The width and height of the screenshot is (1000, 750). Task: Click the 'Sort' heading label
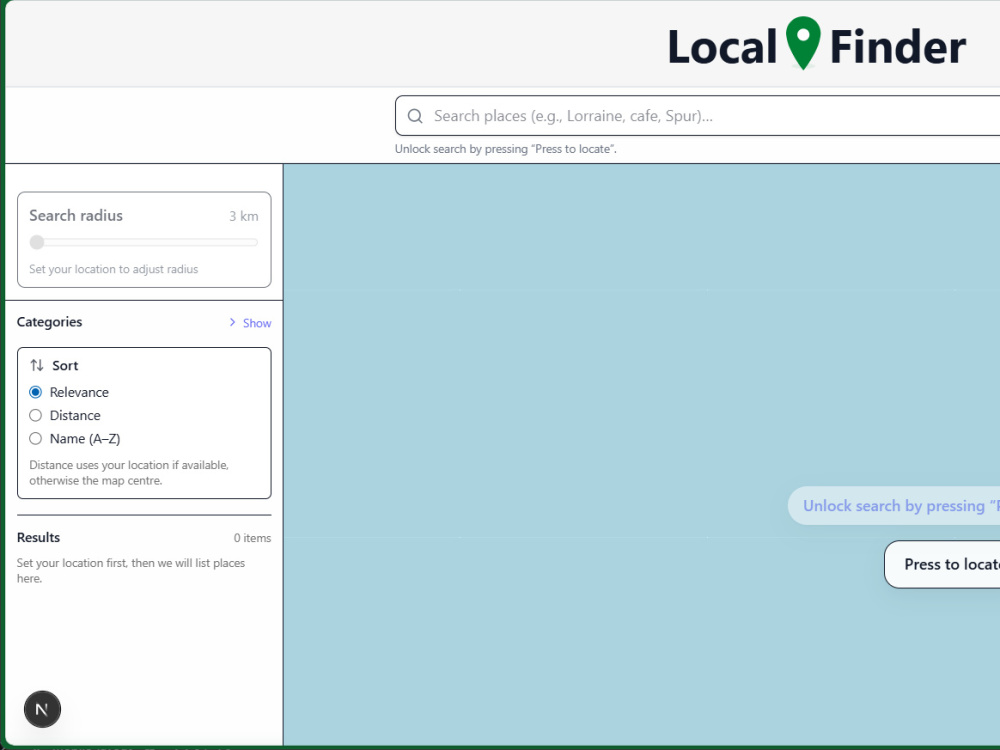65,365
